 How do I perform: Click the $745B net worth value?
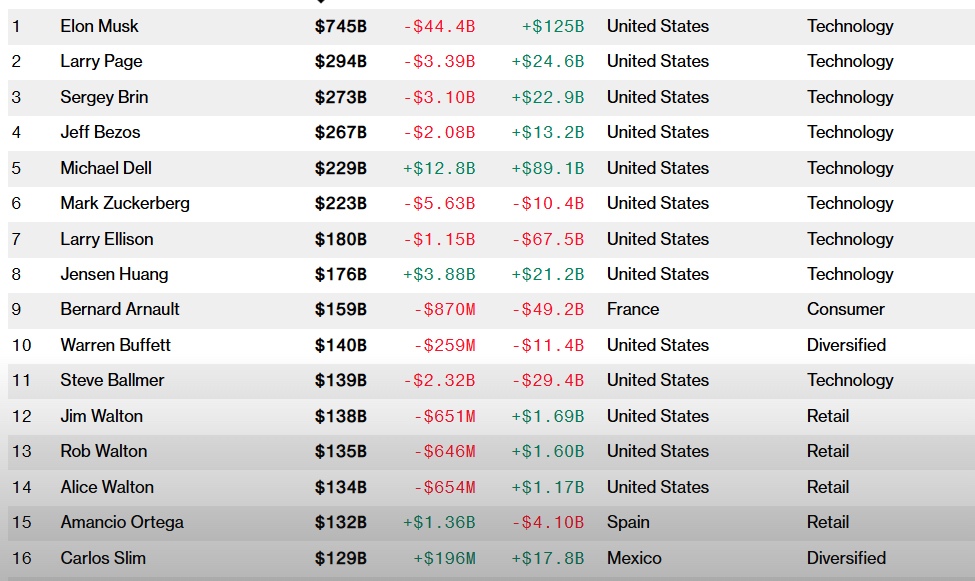[341, 26]
